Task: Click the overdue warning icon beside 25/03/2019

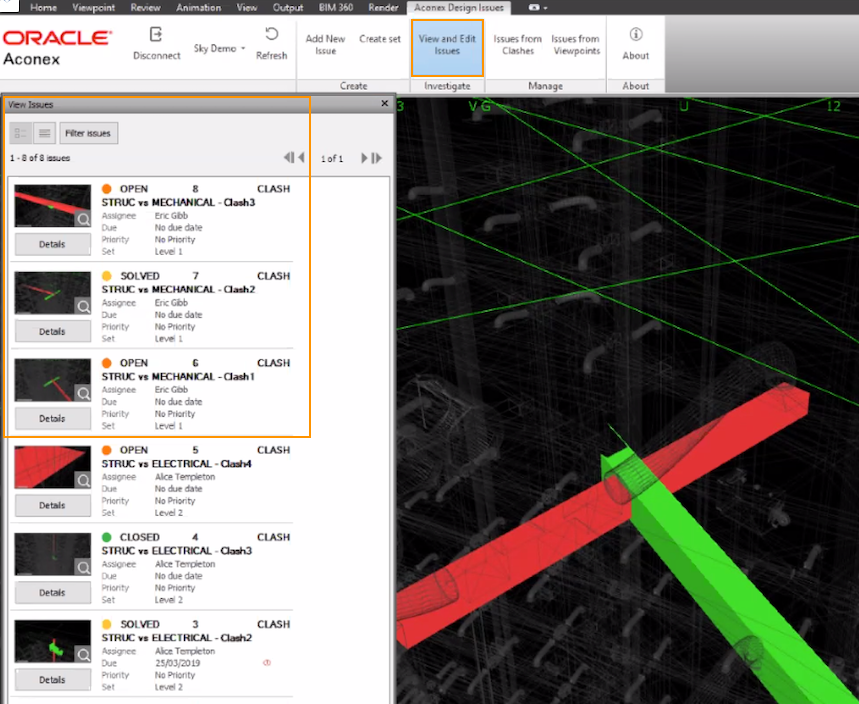Action: click(x=267, y=663)
